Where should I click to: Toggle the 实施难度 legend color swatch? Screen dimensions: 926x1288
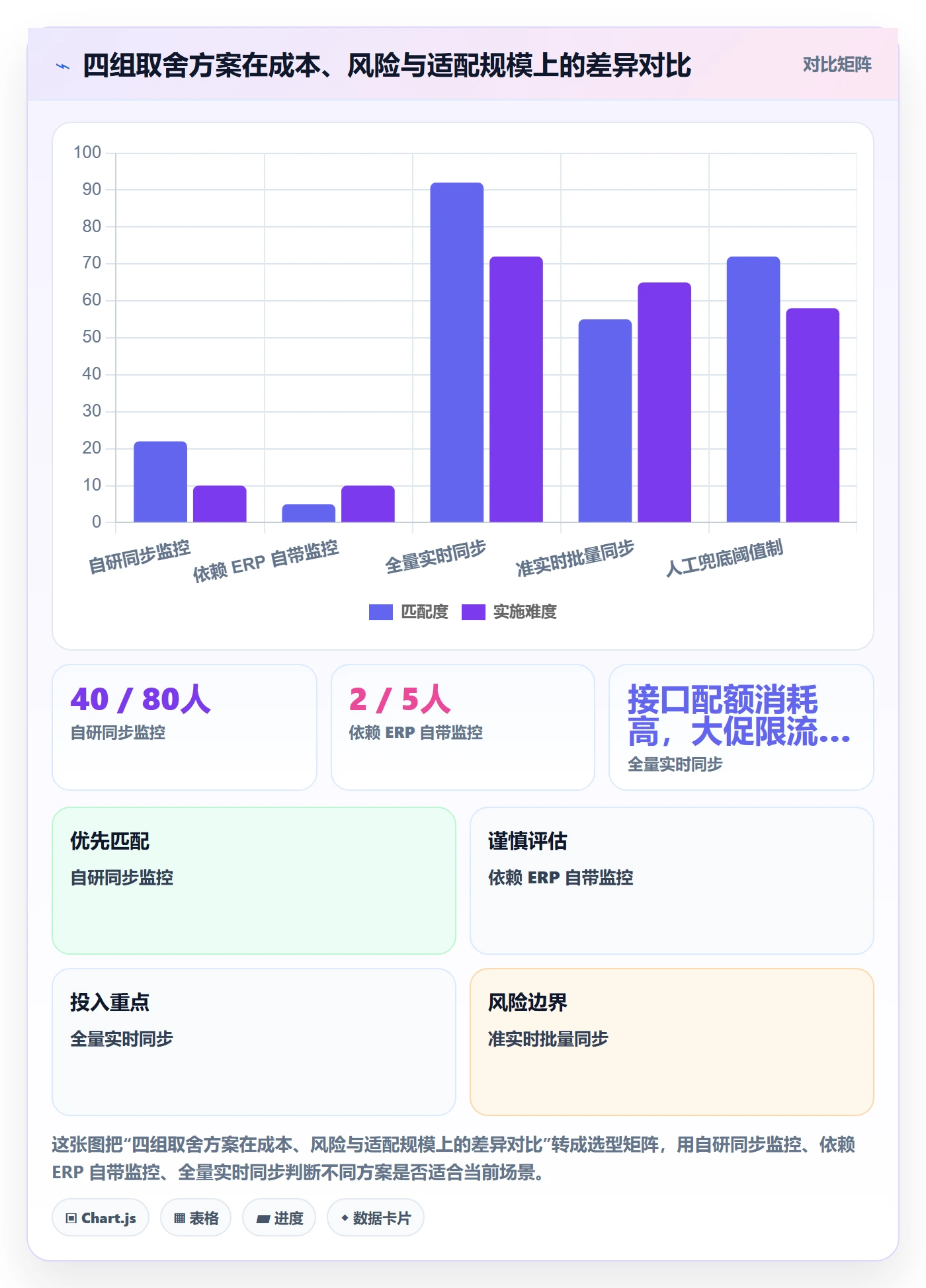tap(474, 612)
